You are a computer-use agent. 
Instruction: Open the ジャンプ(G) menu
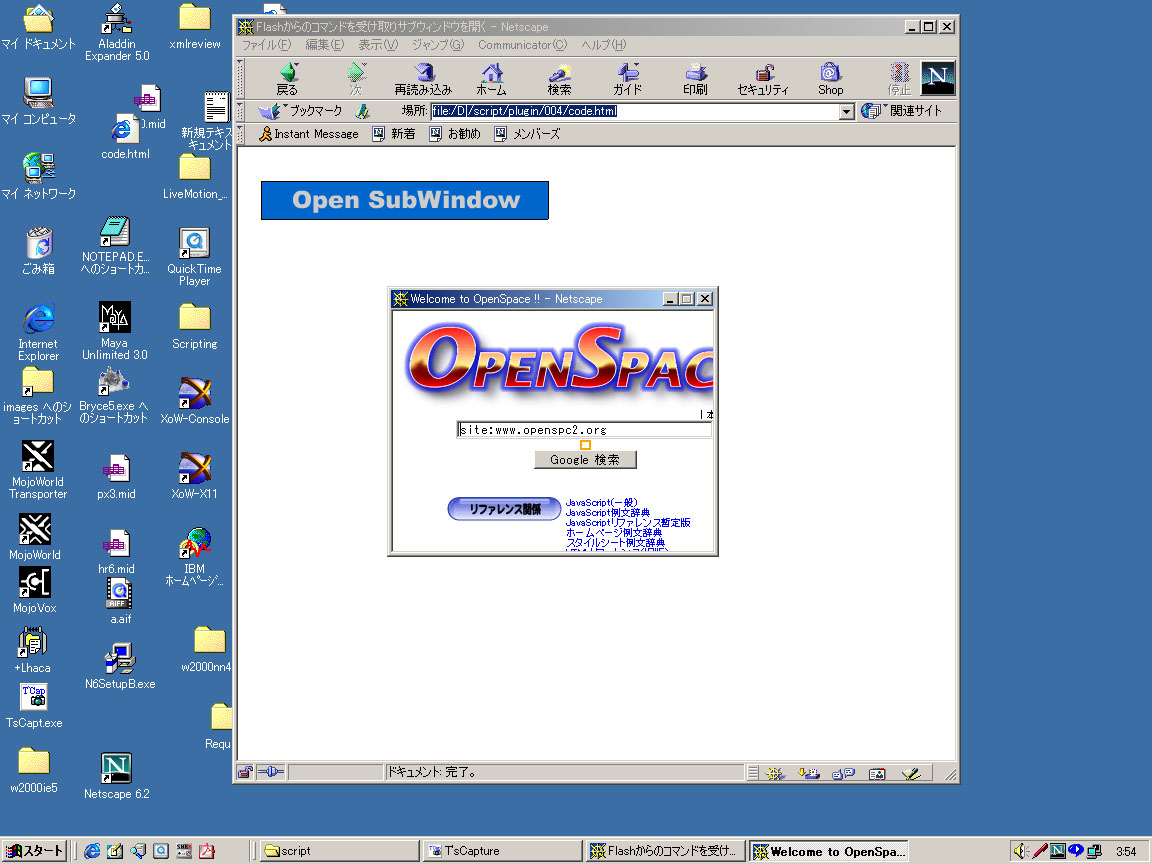438,45
